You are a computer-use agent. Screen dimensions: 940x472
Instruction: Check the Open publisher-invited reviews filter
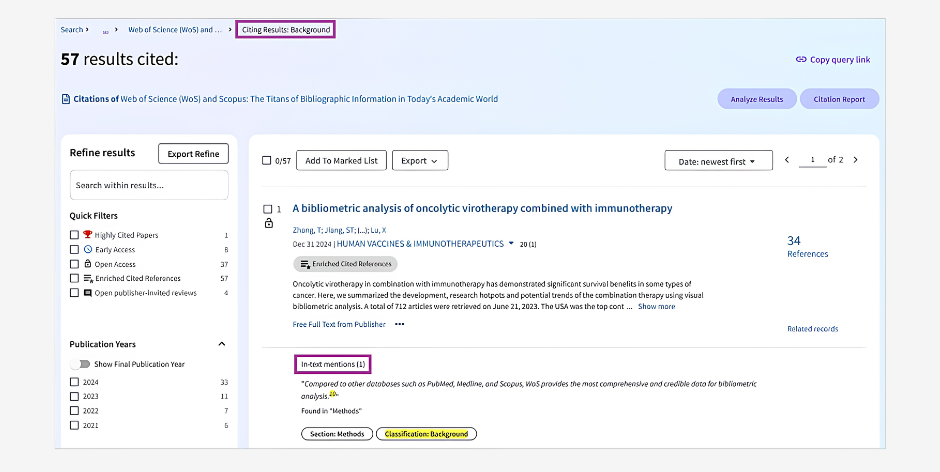click(74, 293)
